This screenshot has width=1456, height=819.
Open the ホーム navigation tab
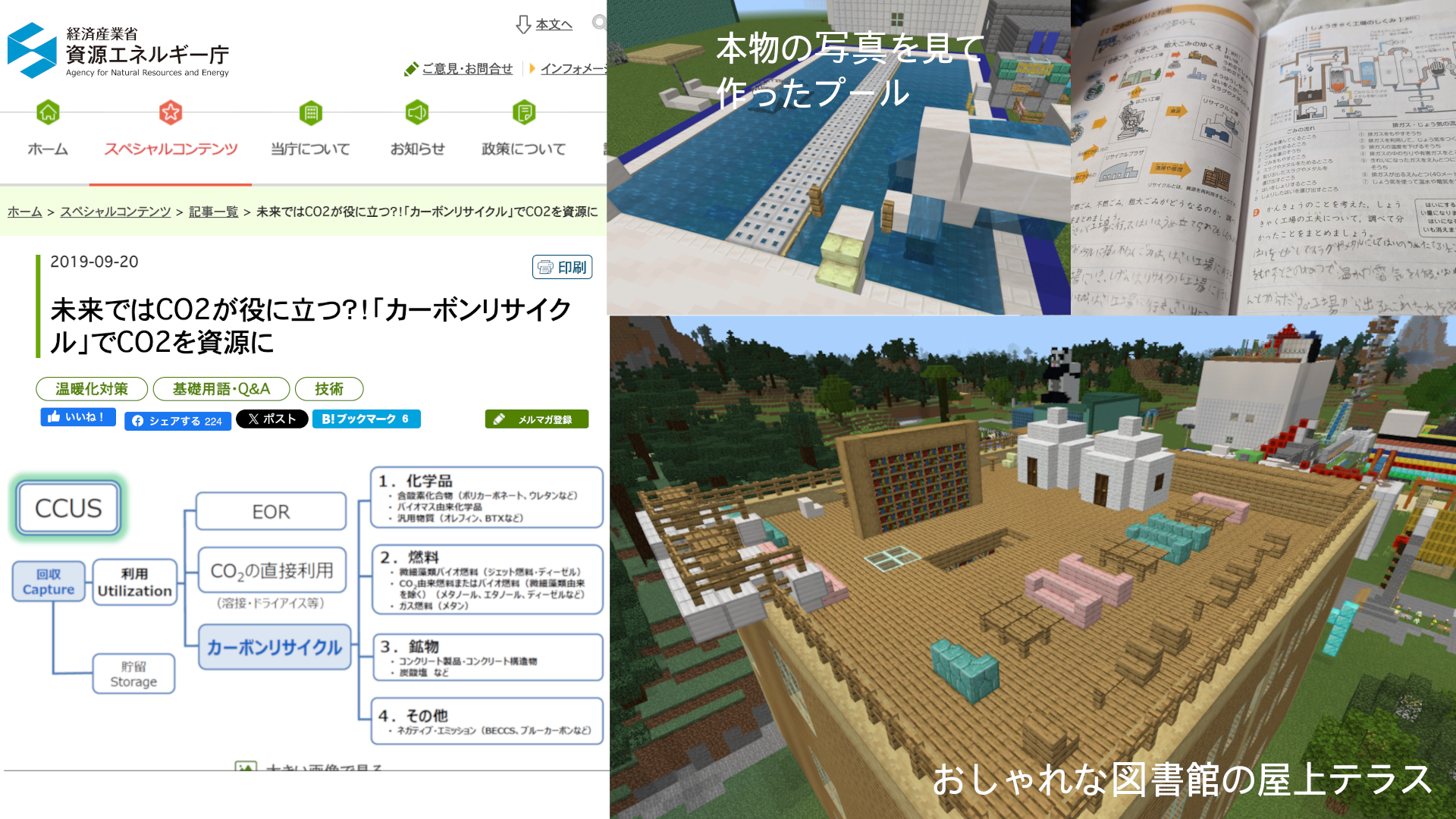coord(48,149)
